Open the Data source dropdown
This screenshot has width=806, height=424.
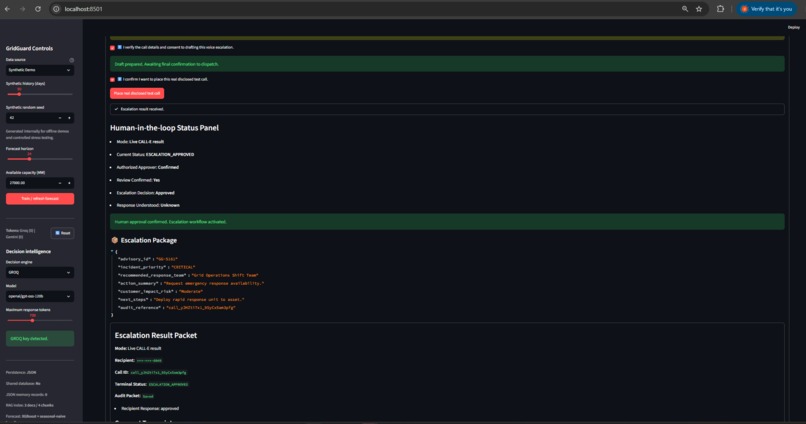(40, 70)
